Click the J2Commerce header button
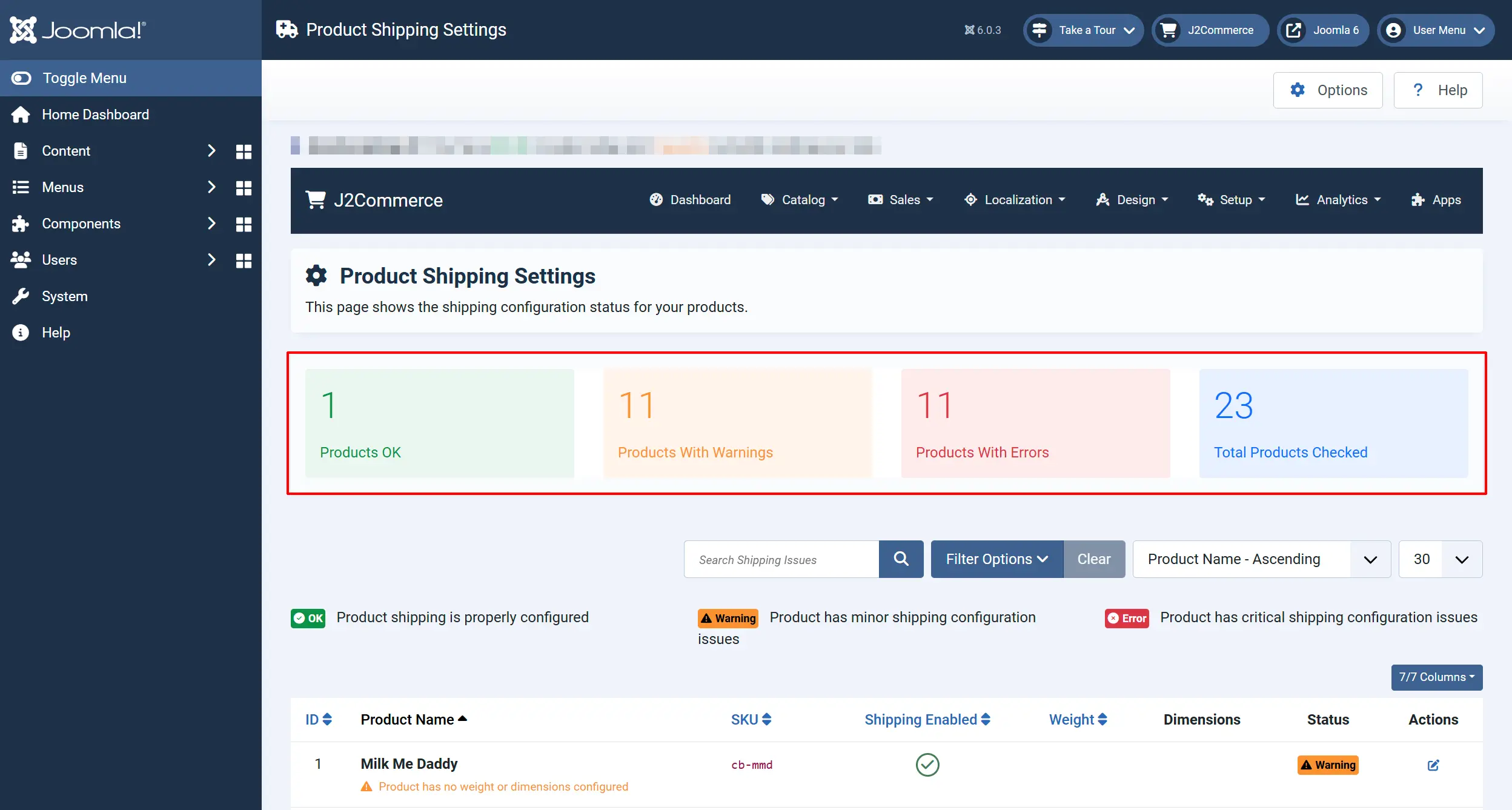Image resolution: width=1512 pixels, height=810 pixels. [x=1210, y=30]
